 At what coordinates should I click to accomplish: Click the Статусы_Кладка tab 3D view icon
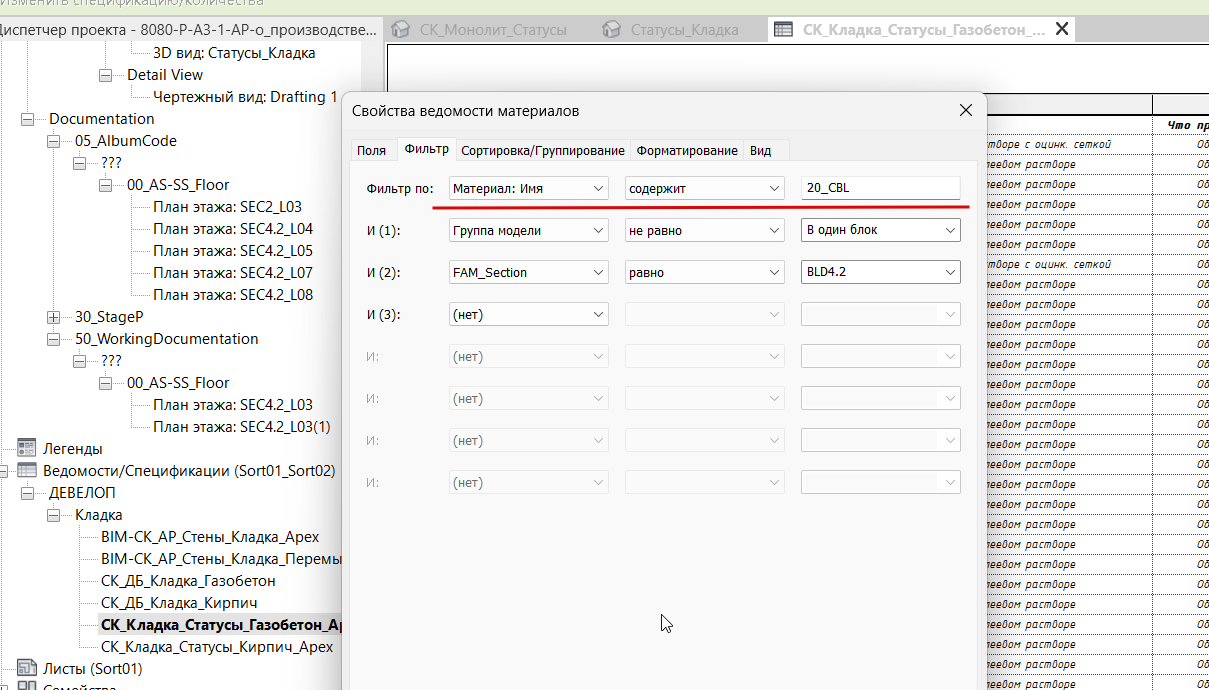(611, 29)
